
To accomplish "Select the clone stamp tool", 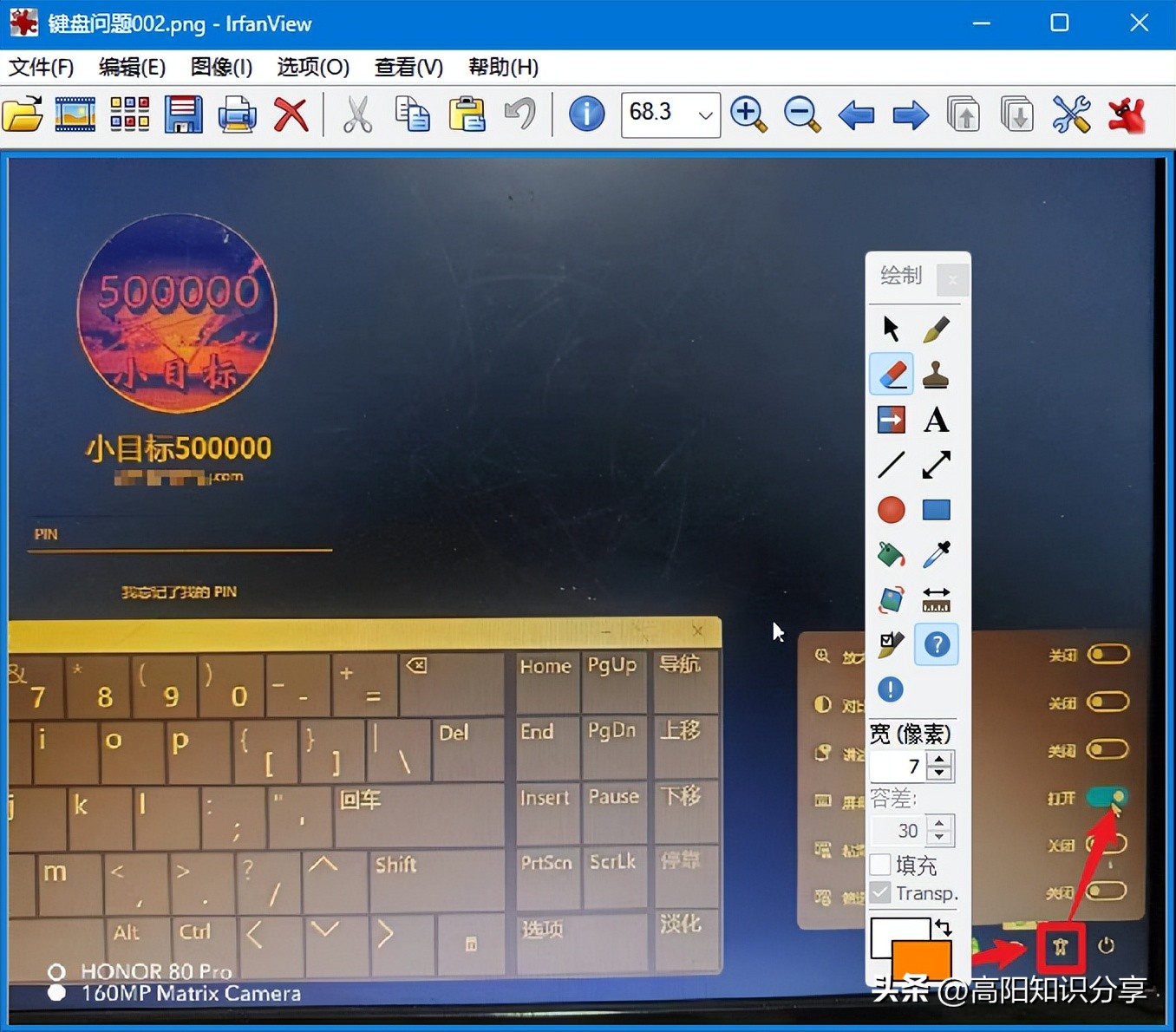I will tap(936, 375).
